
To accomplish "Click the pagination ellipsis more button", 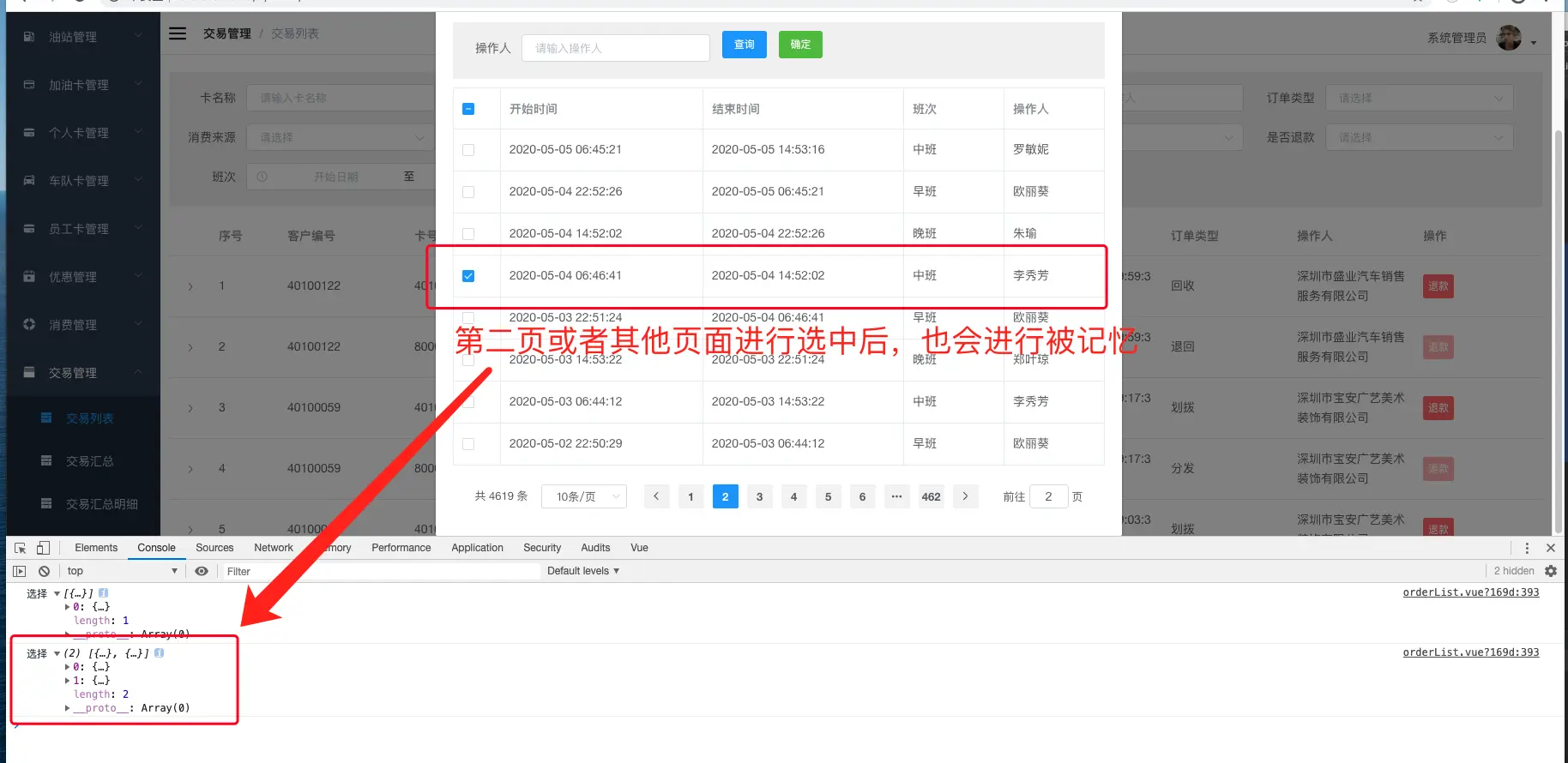I will [896, 496].
